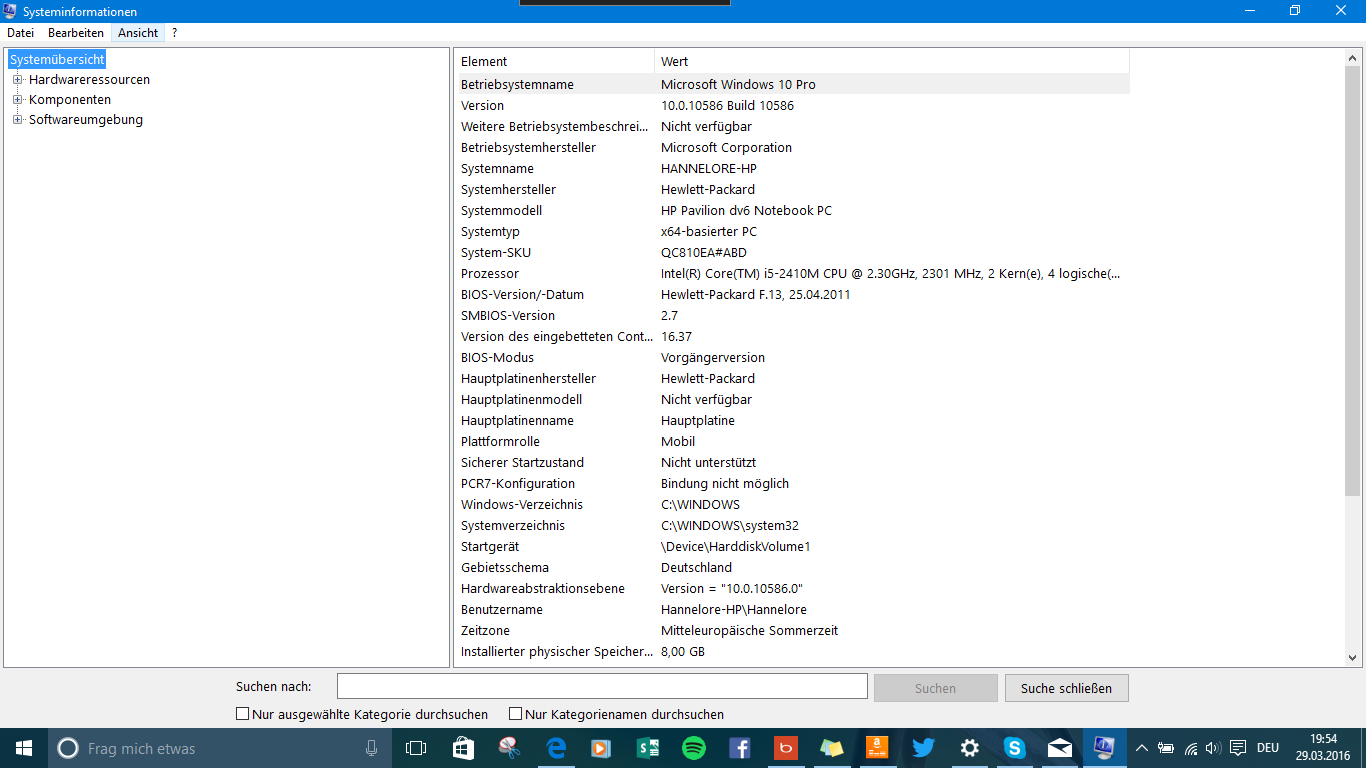The image size is (1366, 768).
Task: Select the Betriebssystemname row
Action: pos(793,85)
